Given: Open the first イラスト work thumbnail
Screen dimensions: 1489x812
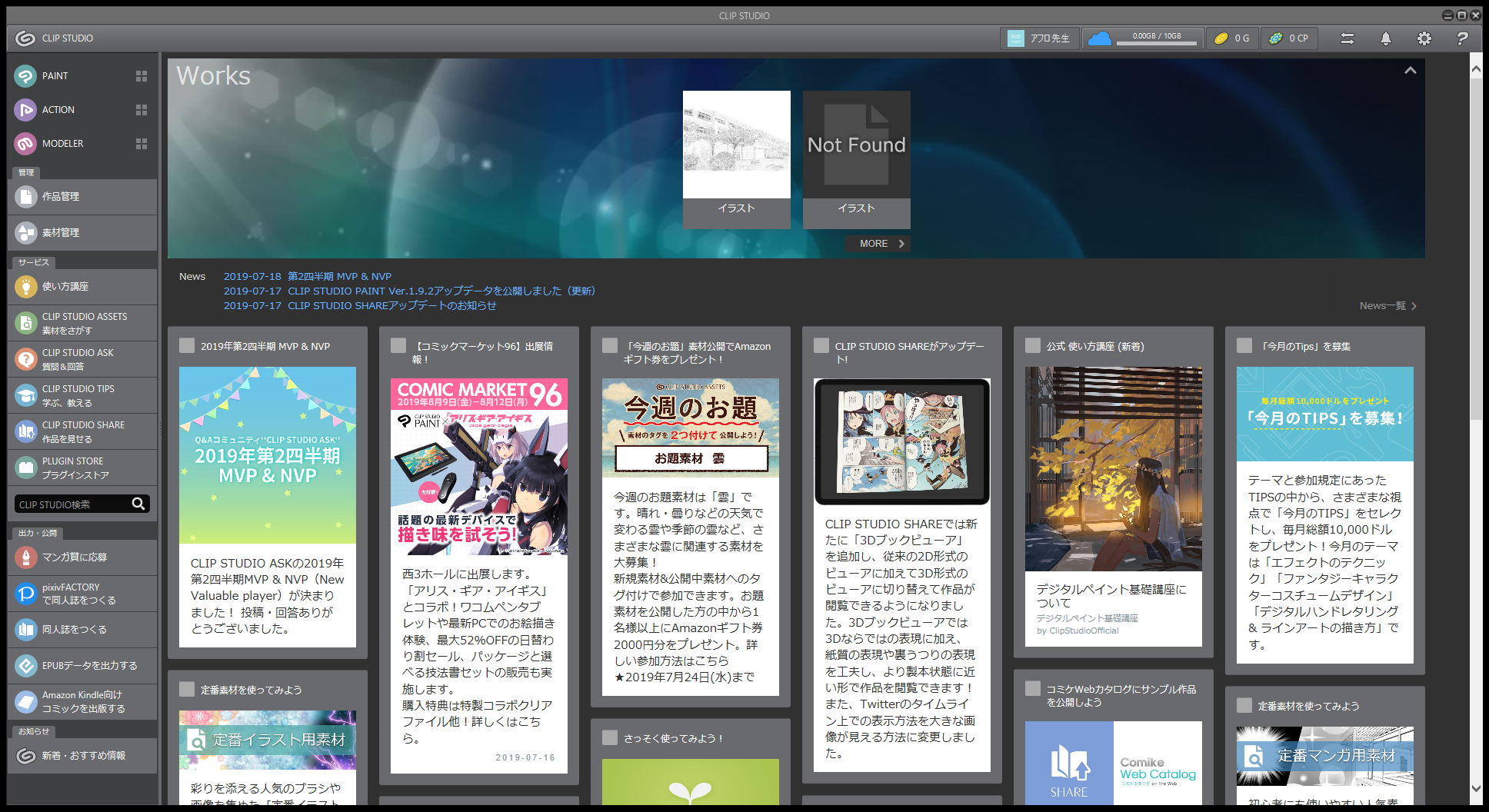Looking at the screenshot, I should coord(736,145).
